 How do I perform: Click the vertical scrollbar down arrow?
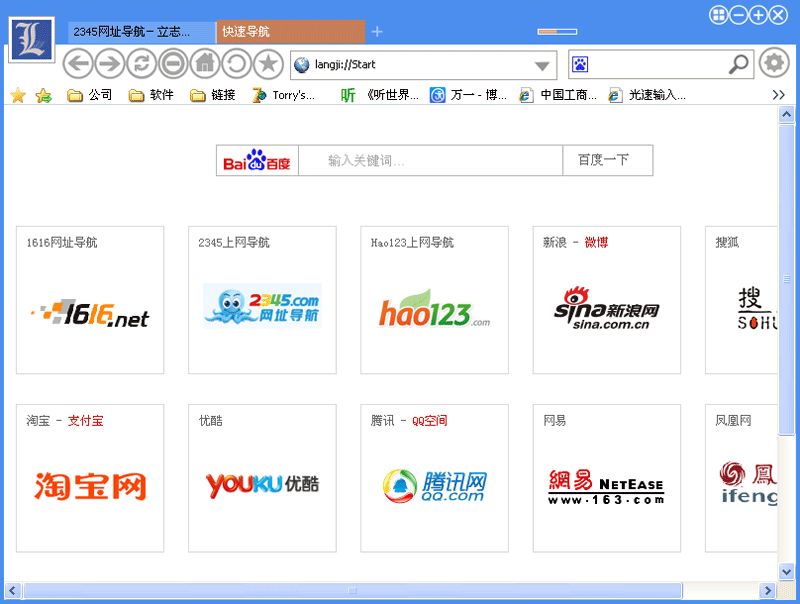(786, 571)
